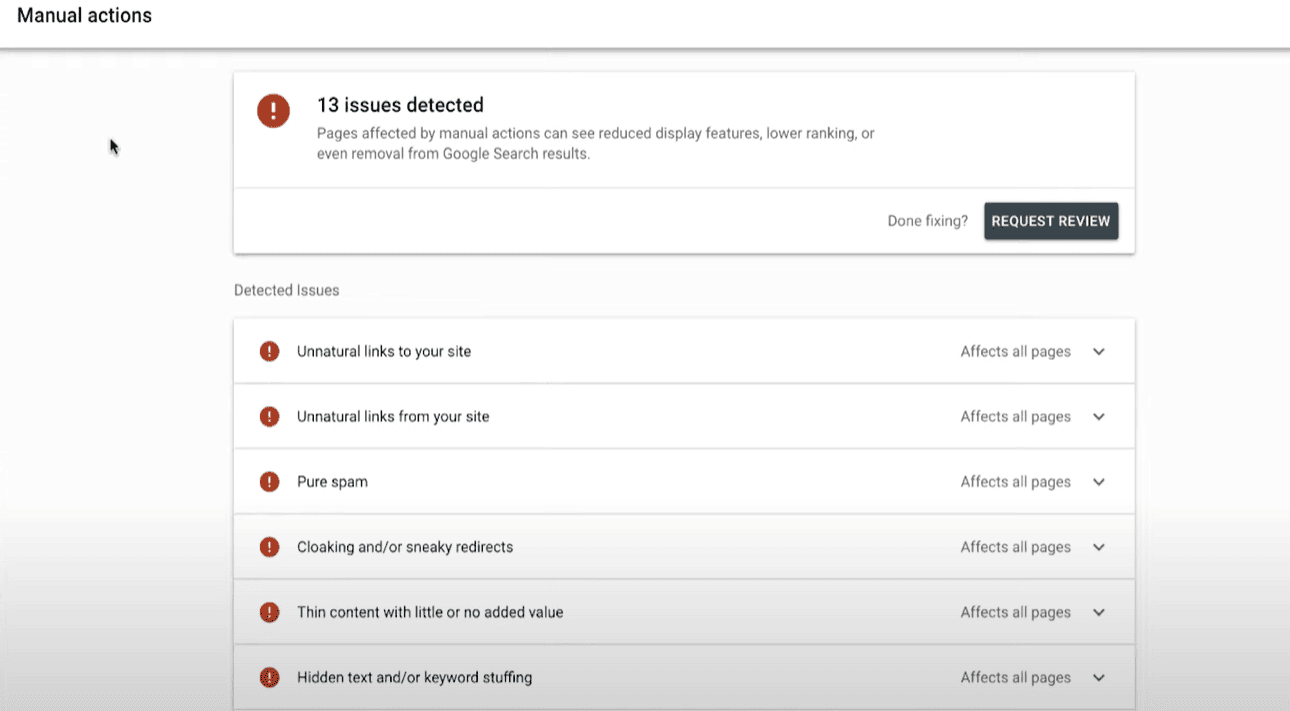Click the warning icon beside '13 issues detected'
The width and height of the screenshot is (1290, 711).
pos(273,111)
